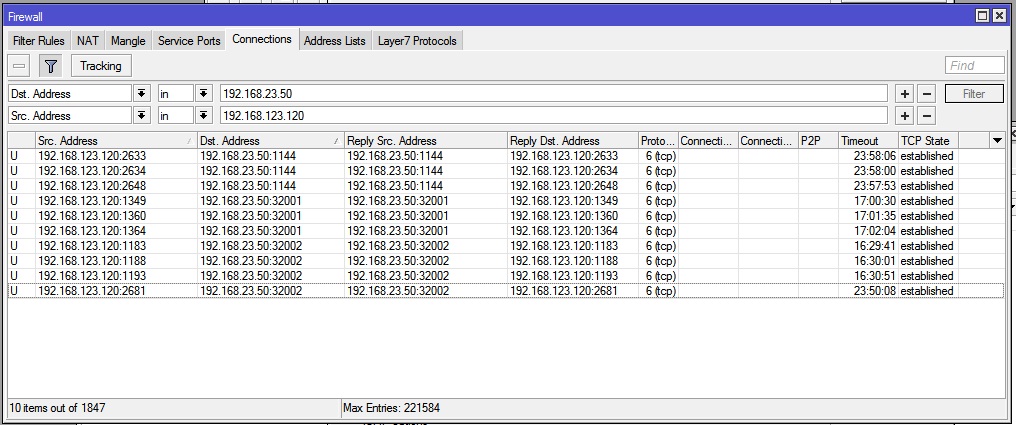Image resolution: width=1016 pixels, height=425 pixels.
Task: Select row with source 192.168.123.120:1360
Action: (x=506, y=216)
